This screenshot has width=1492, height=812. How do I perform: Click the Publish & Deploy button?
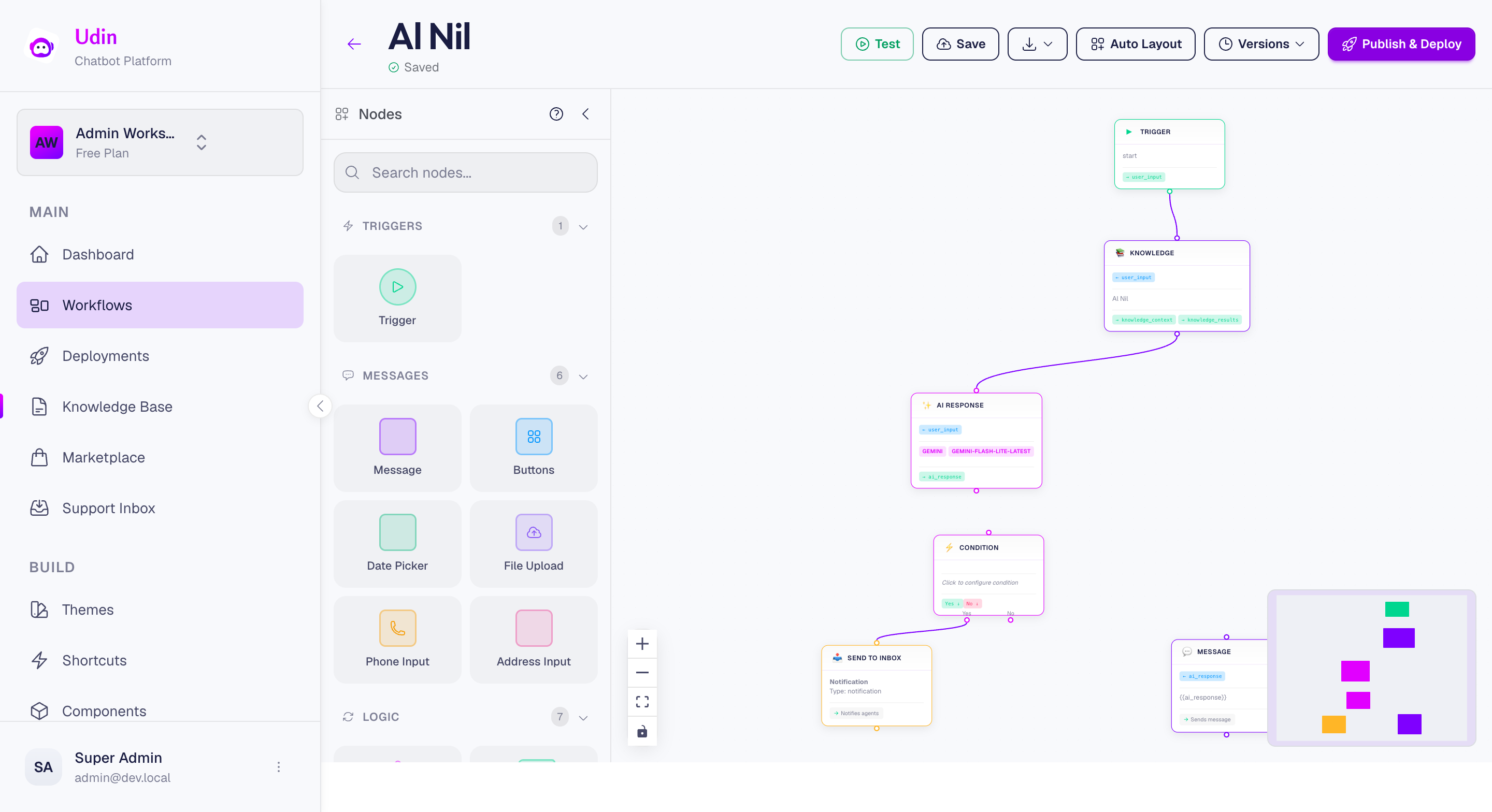1401,44
